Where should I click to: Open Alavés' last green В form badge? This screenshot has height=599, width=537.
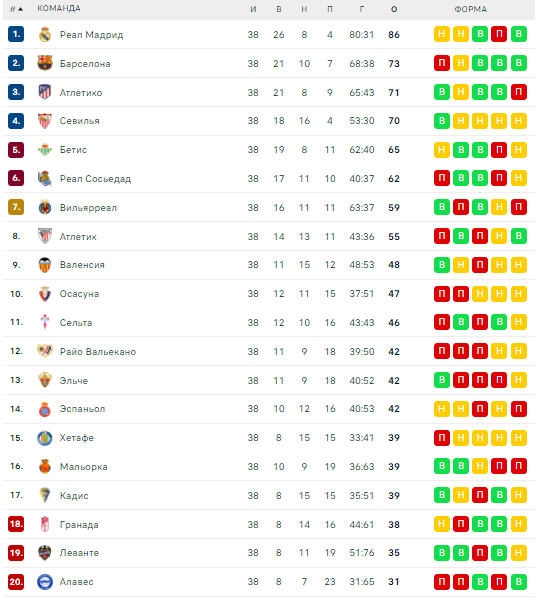[519, 582]
